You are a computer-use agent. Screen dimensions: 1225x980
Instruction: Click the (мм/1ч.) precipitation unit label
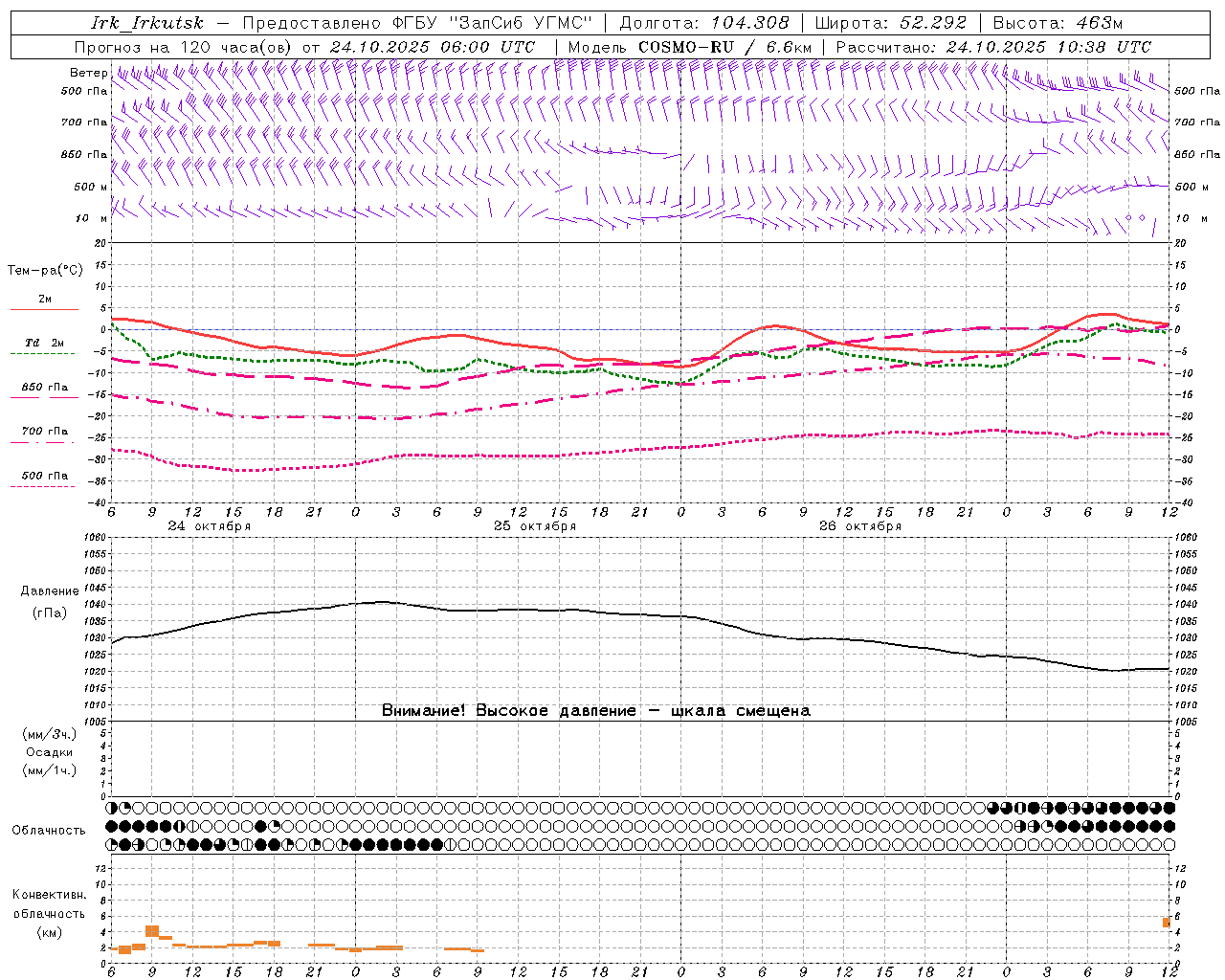pyautogui.click(x=50, y=770)
